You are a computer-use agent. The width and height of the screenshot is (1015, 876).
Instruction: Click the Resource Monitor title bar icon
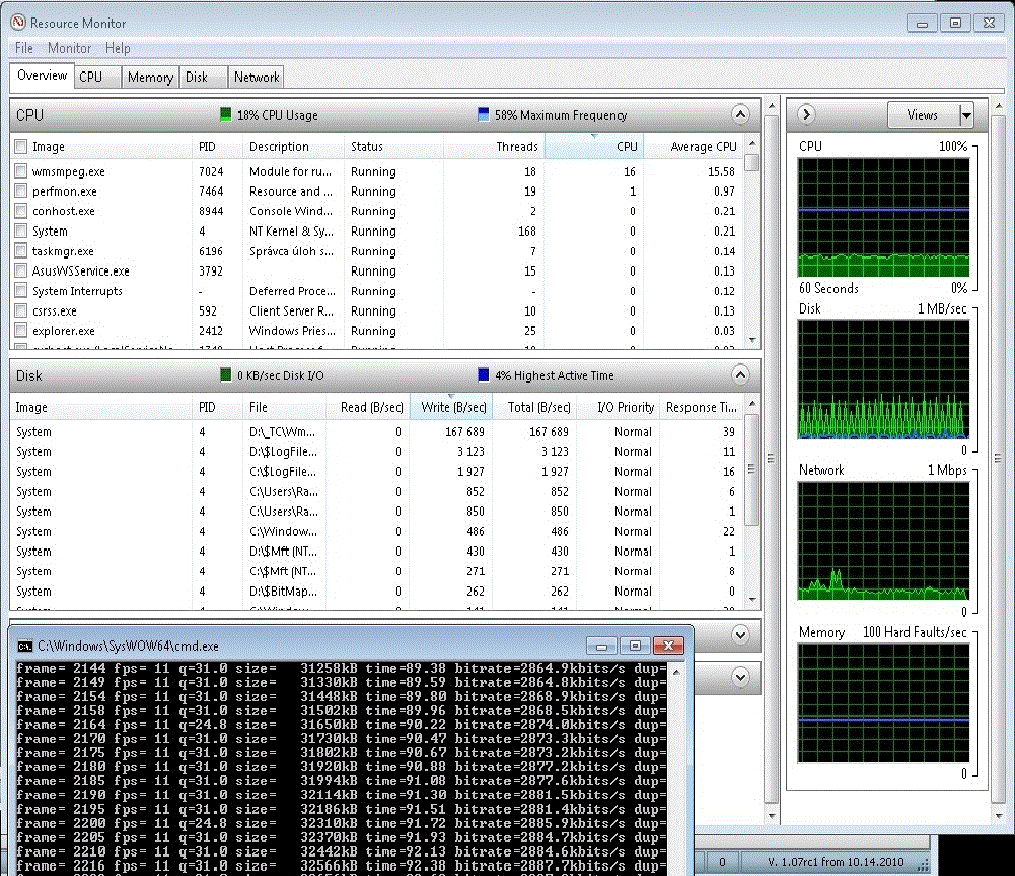(x=18, y=22)
